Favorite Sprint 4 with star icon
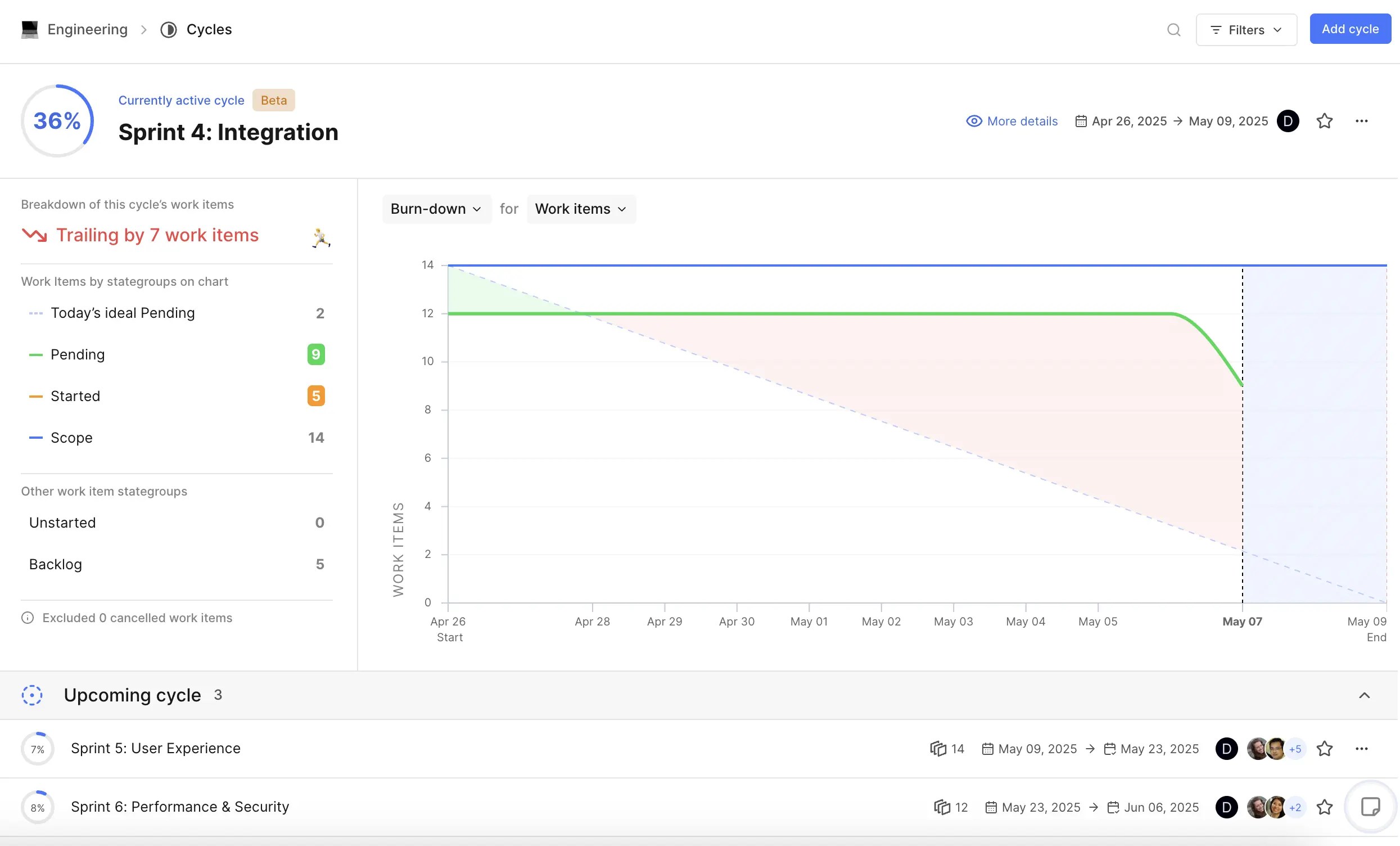Viewport: 1400px width, 846px height. tap(1325, 121)
